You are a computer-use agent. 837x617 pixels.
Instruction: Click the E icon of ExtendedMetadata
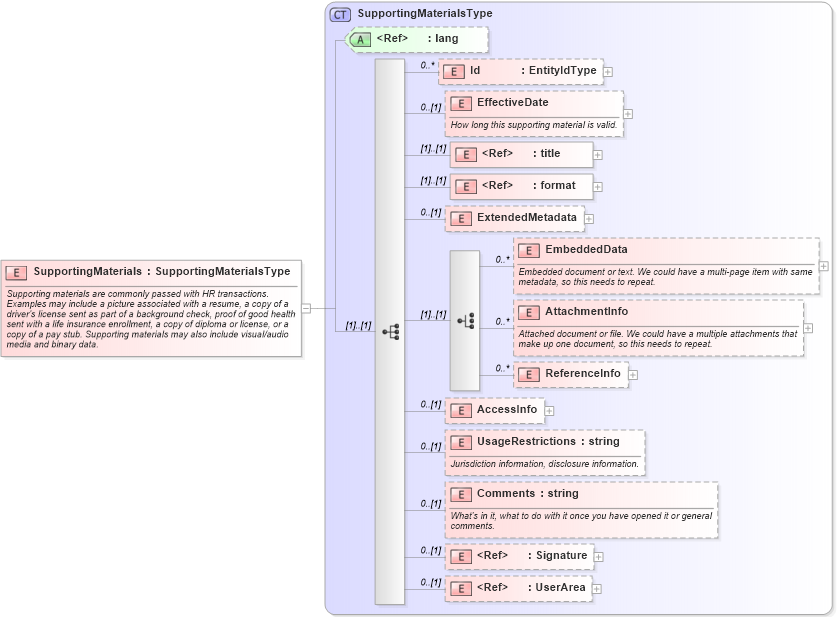tap(460, 218)
